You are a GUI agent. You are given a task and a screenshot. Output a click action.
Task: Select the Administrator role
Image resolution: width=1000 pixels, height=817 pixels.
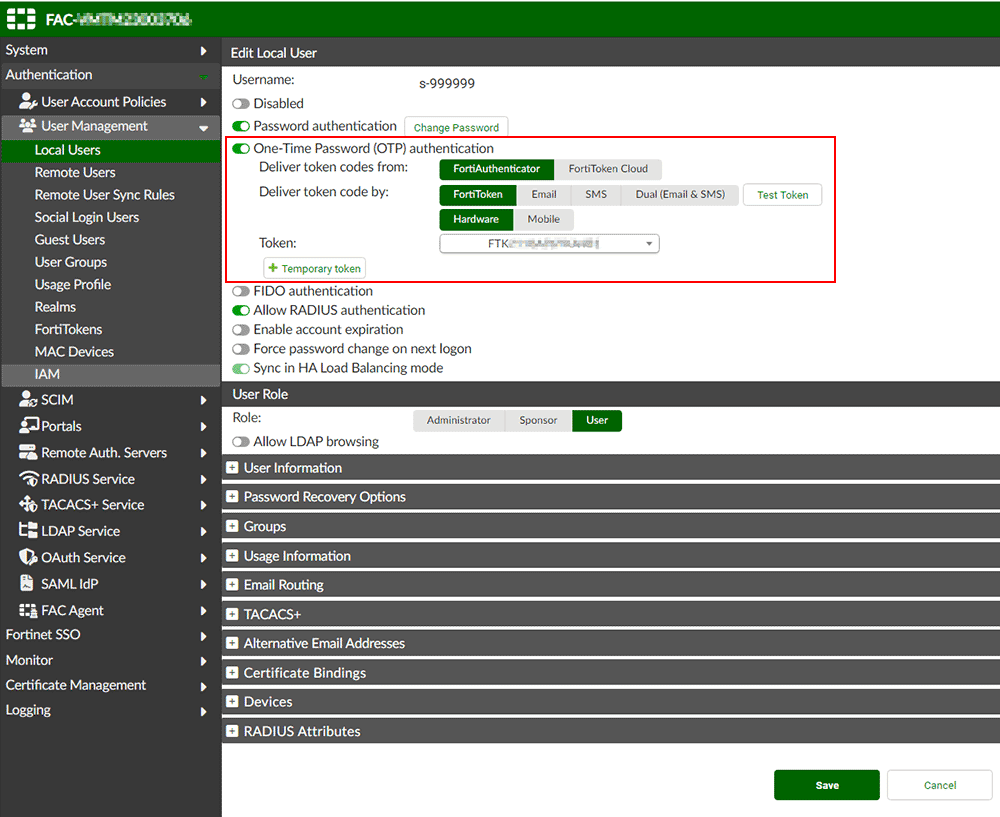(x=459, y=420)
